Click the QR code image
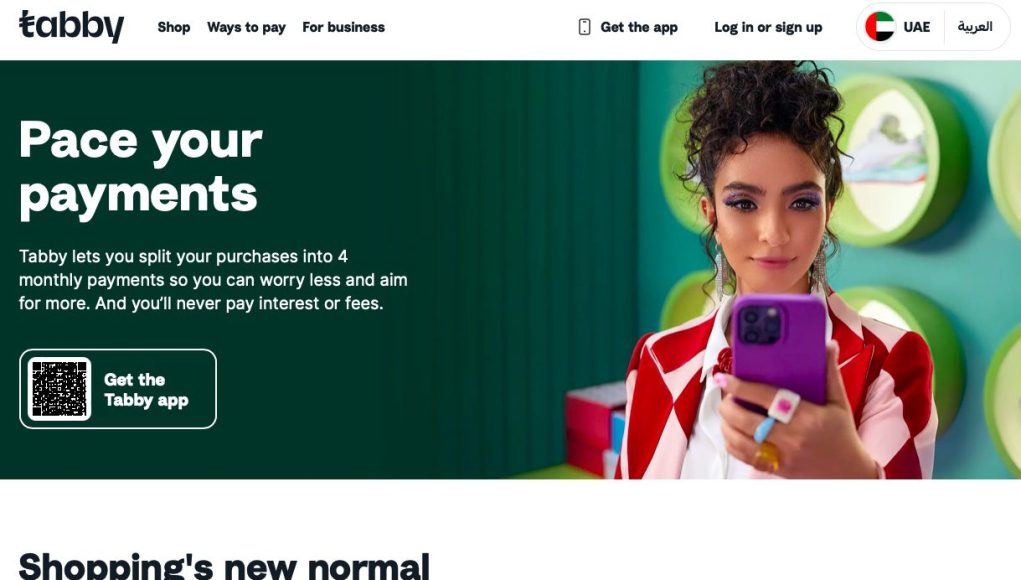 pos(59,389)
